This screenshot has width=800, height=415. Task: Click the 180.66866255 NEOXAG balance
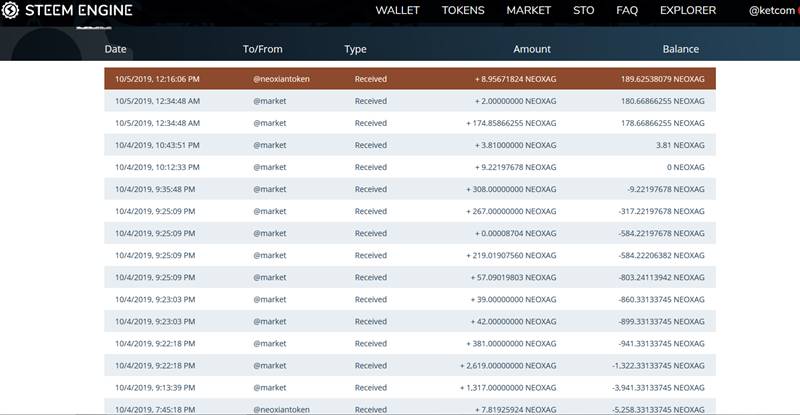[662, 101]
